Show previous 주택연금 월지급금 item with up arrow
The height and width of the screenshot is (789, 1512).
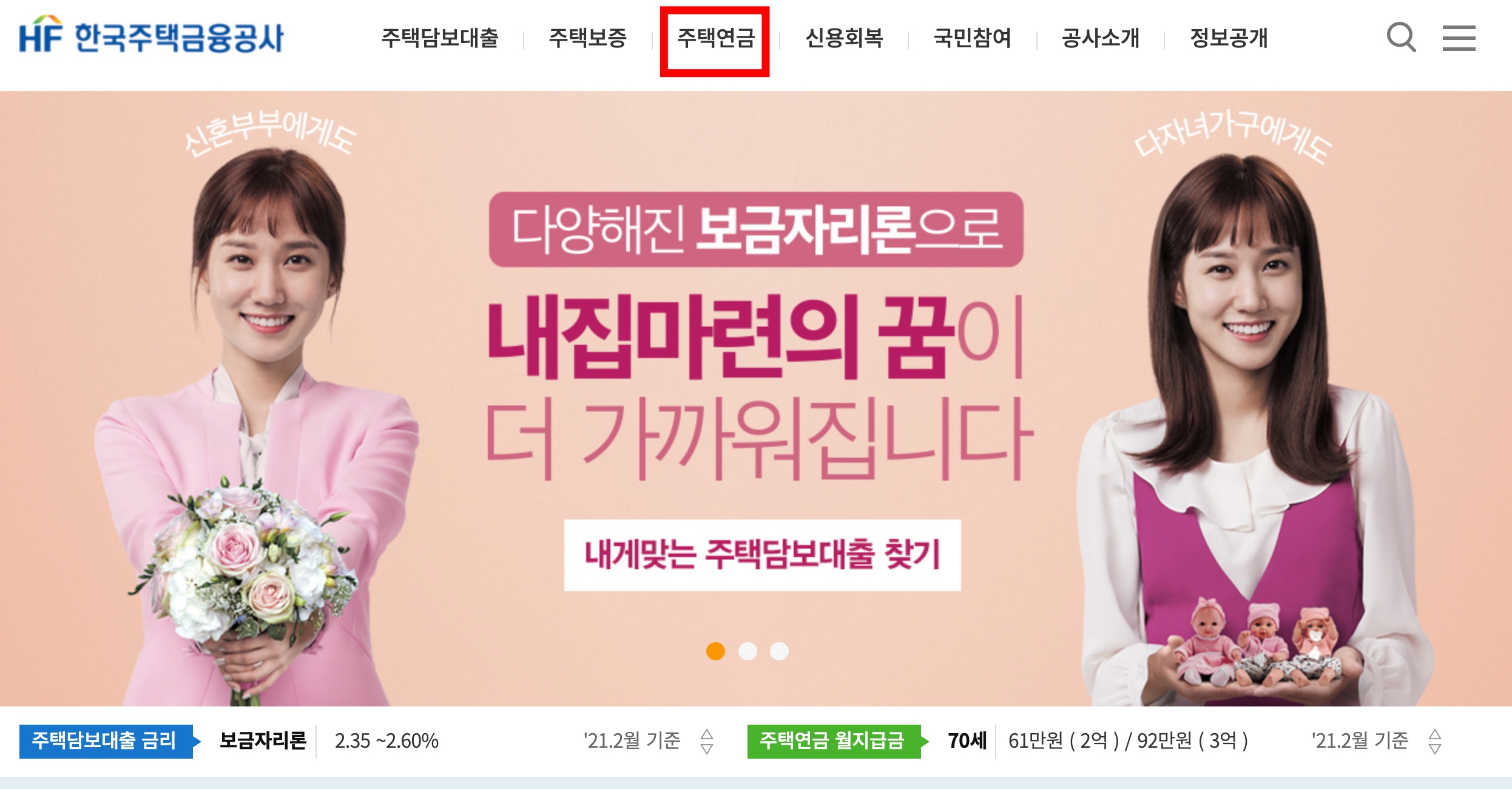click(1435, 734)
